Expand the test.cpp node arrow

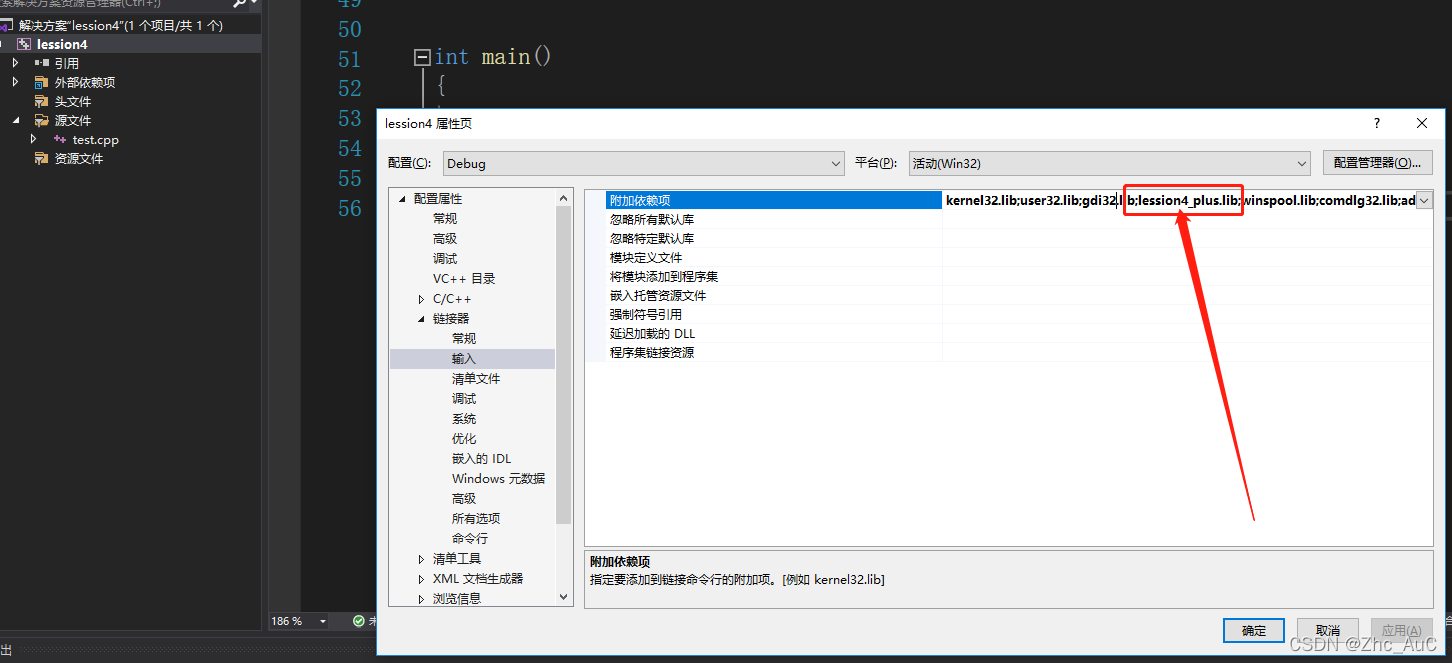[x=34, y=139]
